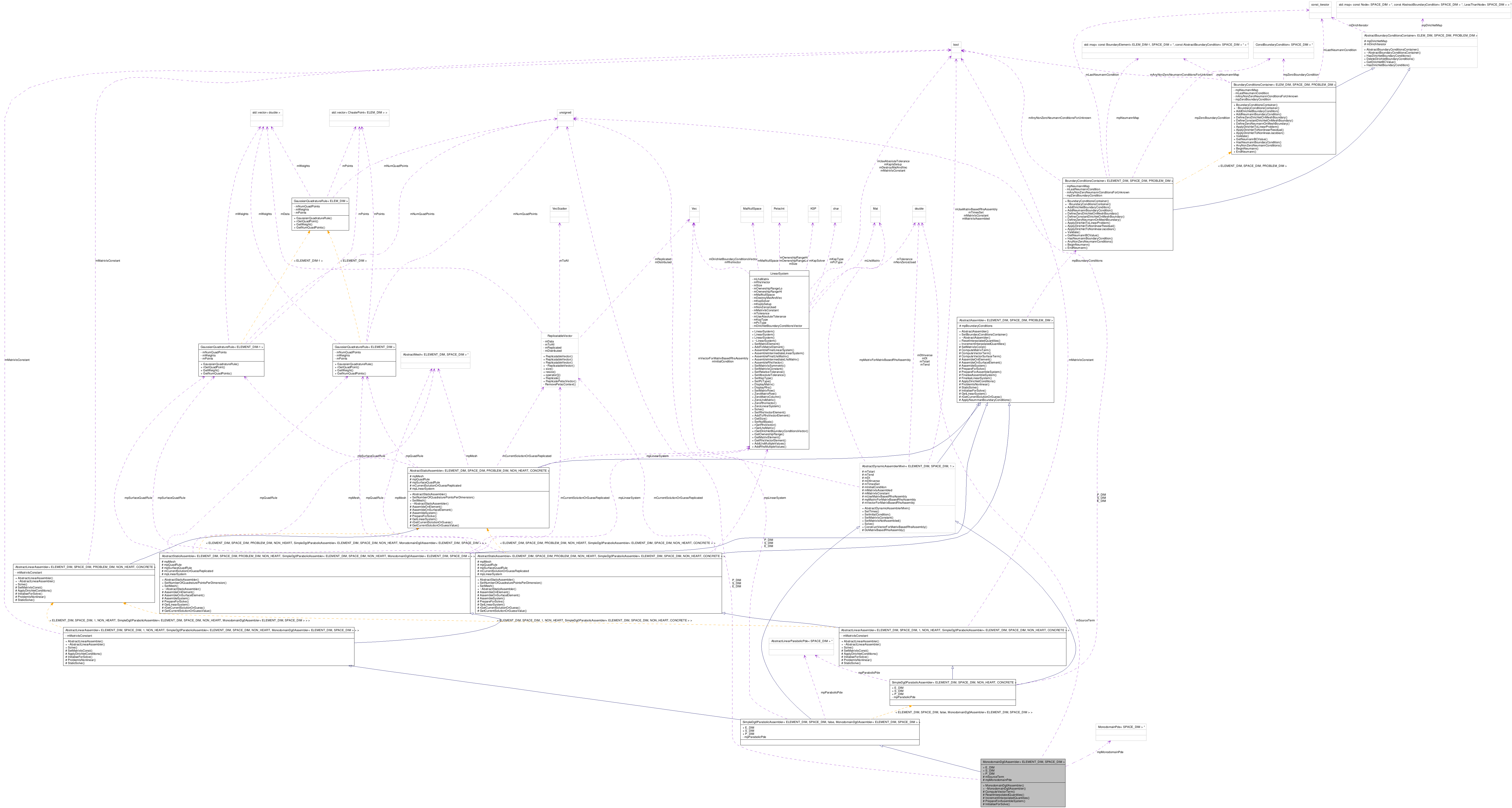Open the std::map const BoundaryElement node
This screenshot has width=1512, height=808.
(1166, 50)
